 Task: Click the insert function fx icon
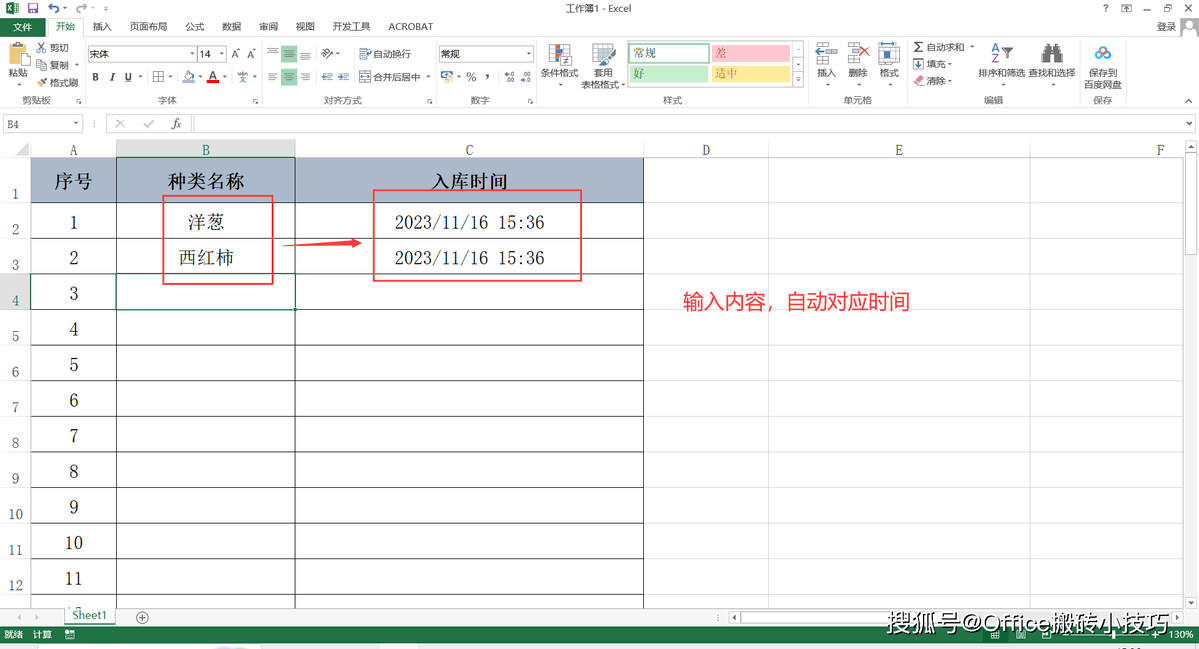(176, 124)
